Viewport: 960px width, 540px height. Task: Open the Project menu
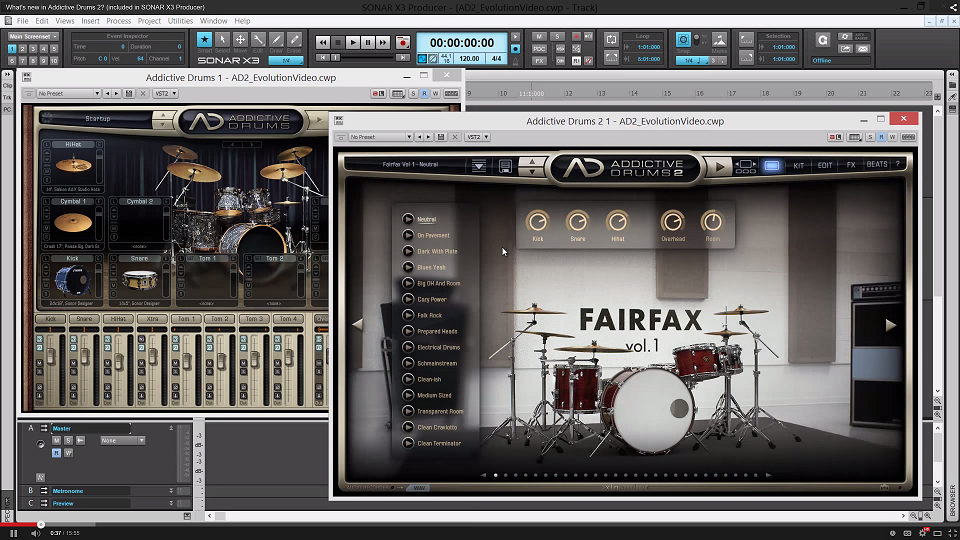point(149,21)
